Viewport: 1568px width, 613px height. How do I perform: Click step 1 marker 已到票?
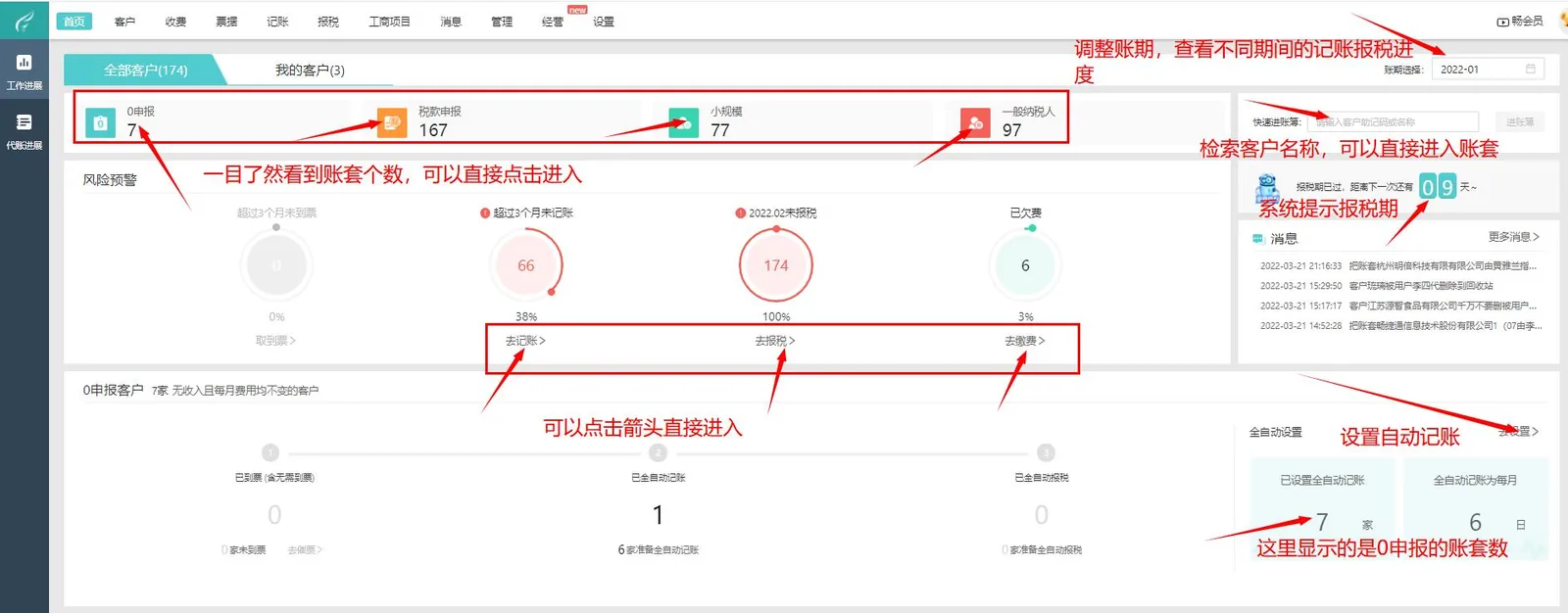point(270,452)
